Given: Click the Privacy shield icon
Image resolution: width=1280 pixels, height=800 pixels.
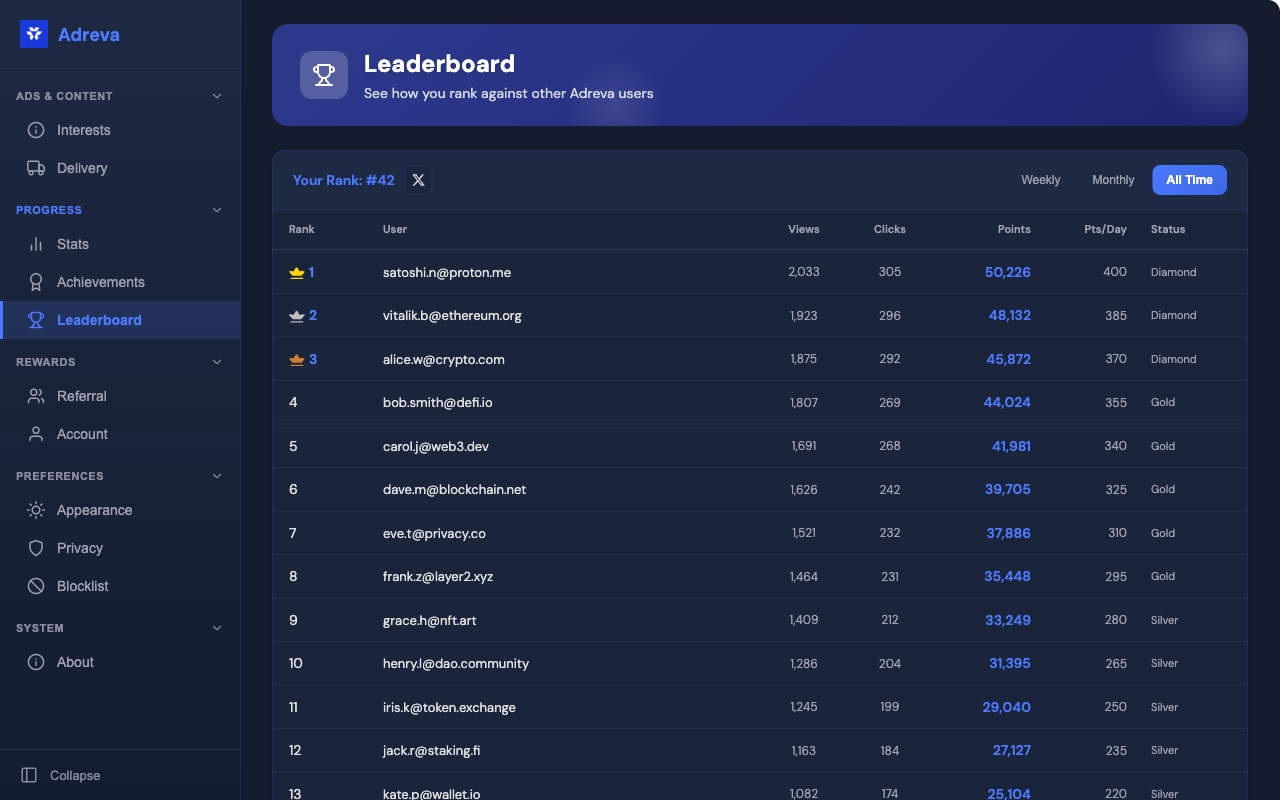Looking at the screenshot, I should (x=36, y=548).
